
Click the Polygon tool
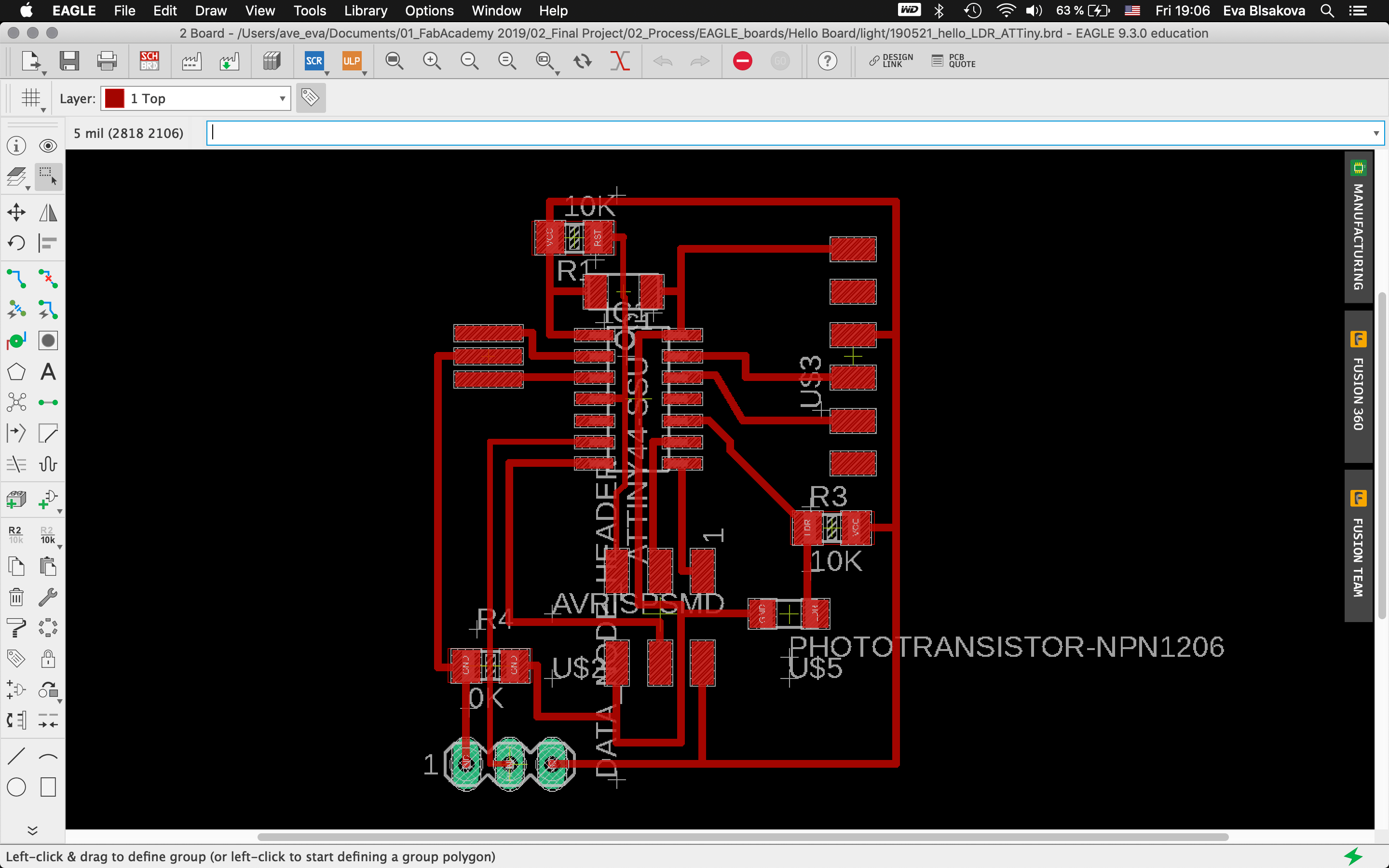pos(17,372)
